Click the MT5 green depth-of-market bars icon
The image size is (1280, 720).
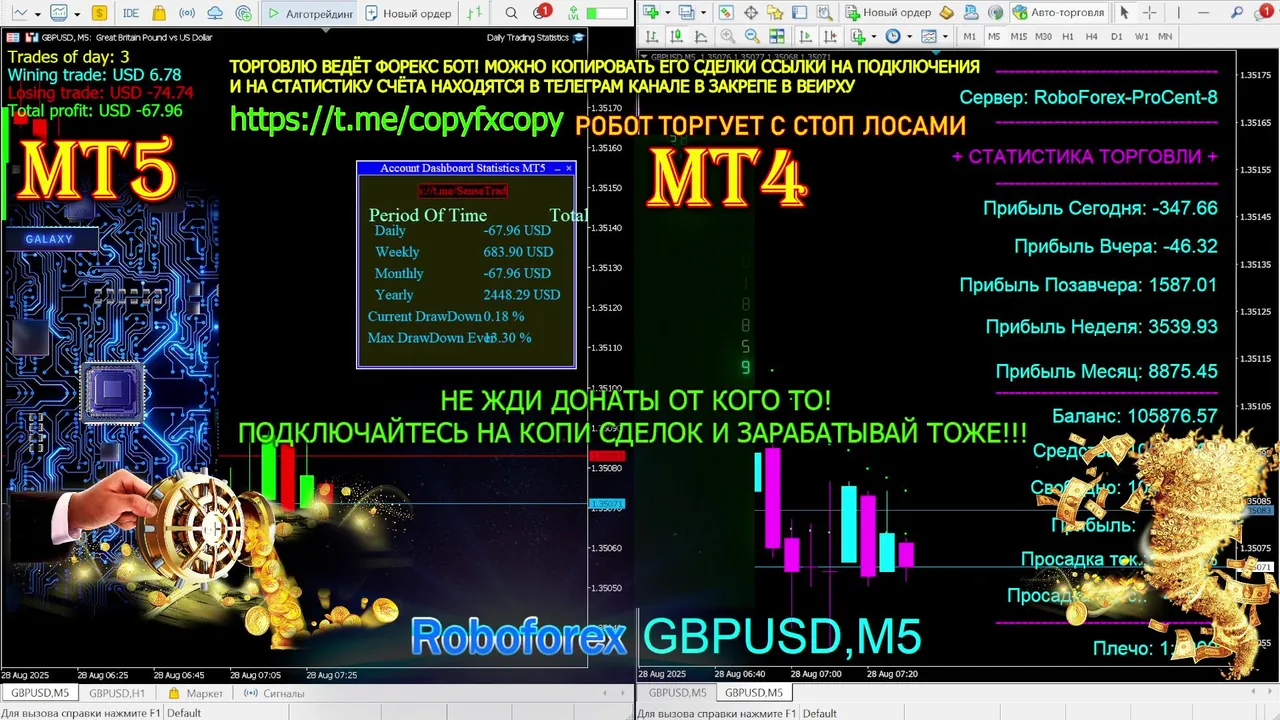coord(475,13)
